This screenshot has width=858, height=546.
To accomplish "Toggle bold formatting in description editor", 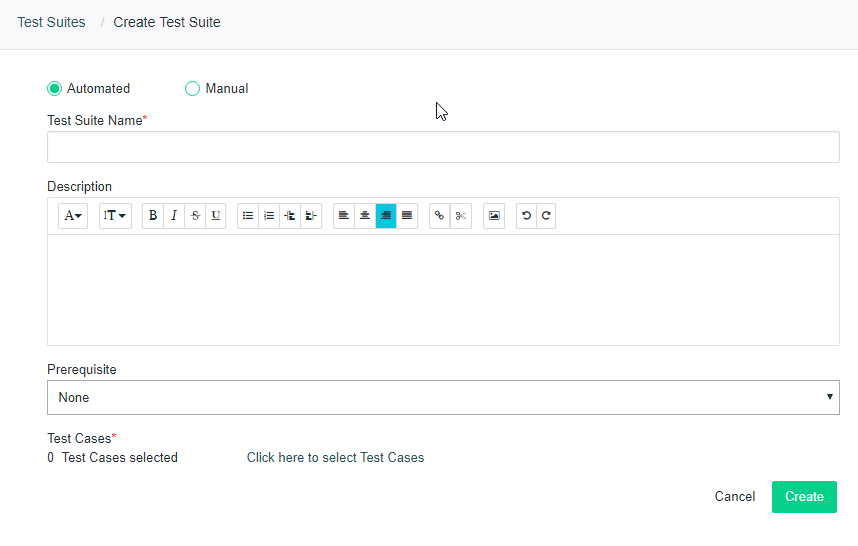I will pos(153,216).
